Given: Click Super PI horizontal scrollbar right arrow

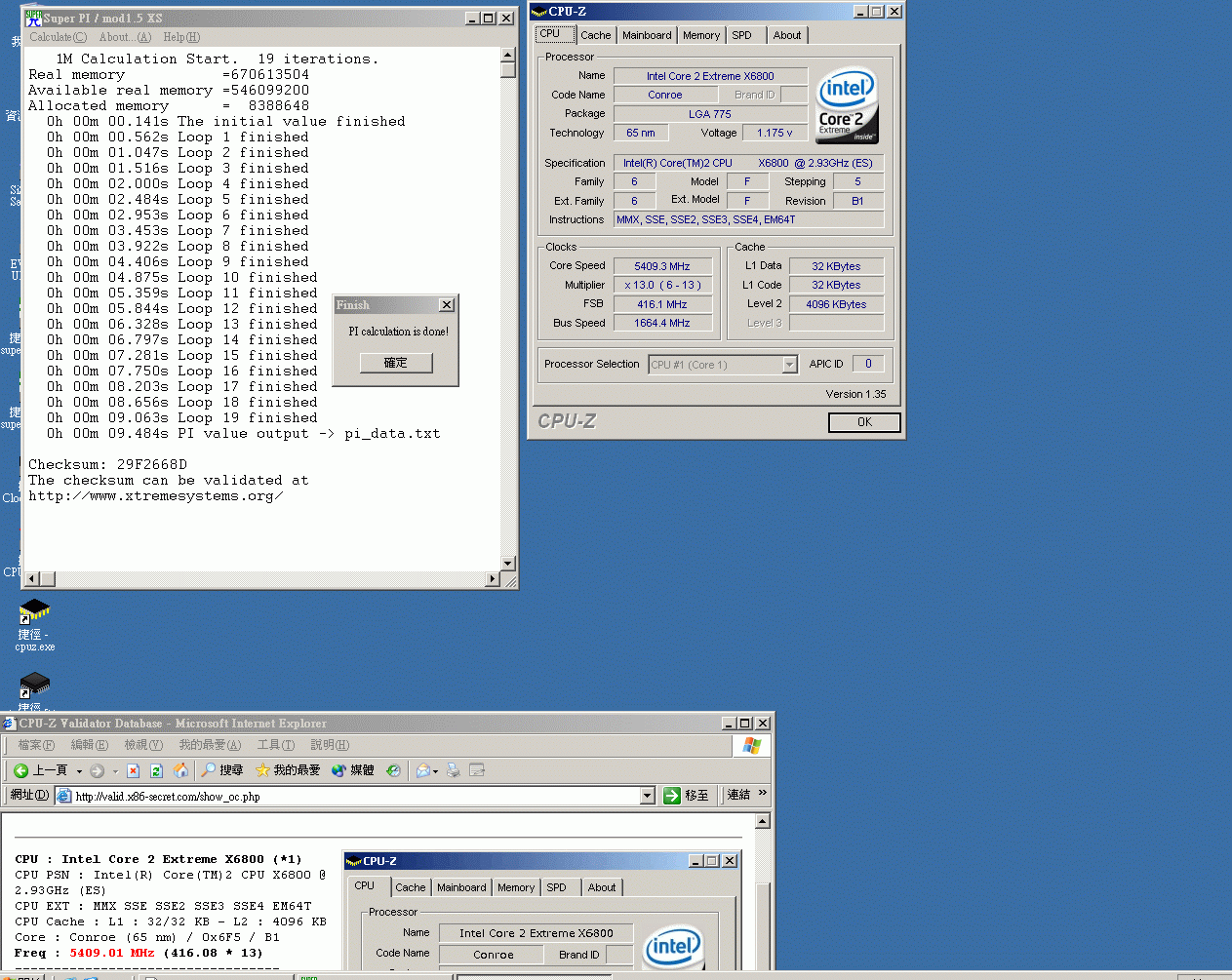Looking at the screenshot, I should (493, 579).
